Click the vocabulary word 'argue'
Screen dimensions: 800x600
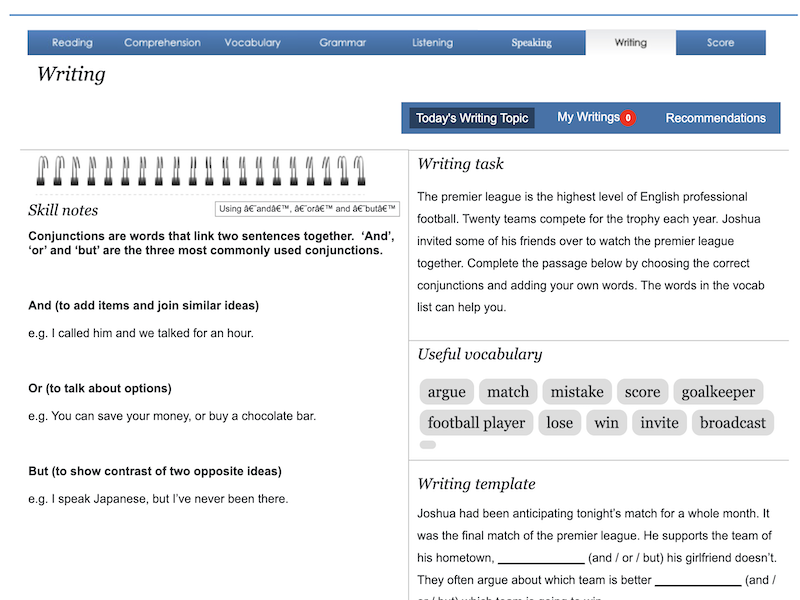click(x=446, y=392)
